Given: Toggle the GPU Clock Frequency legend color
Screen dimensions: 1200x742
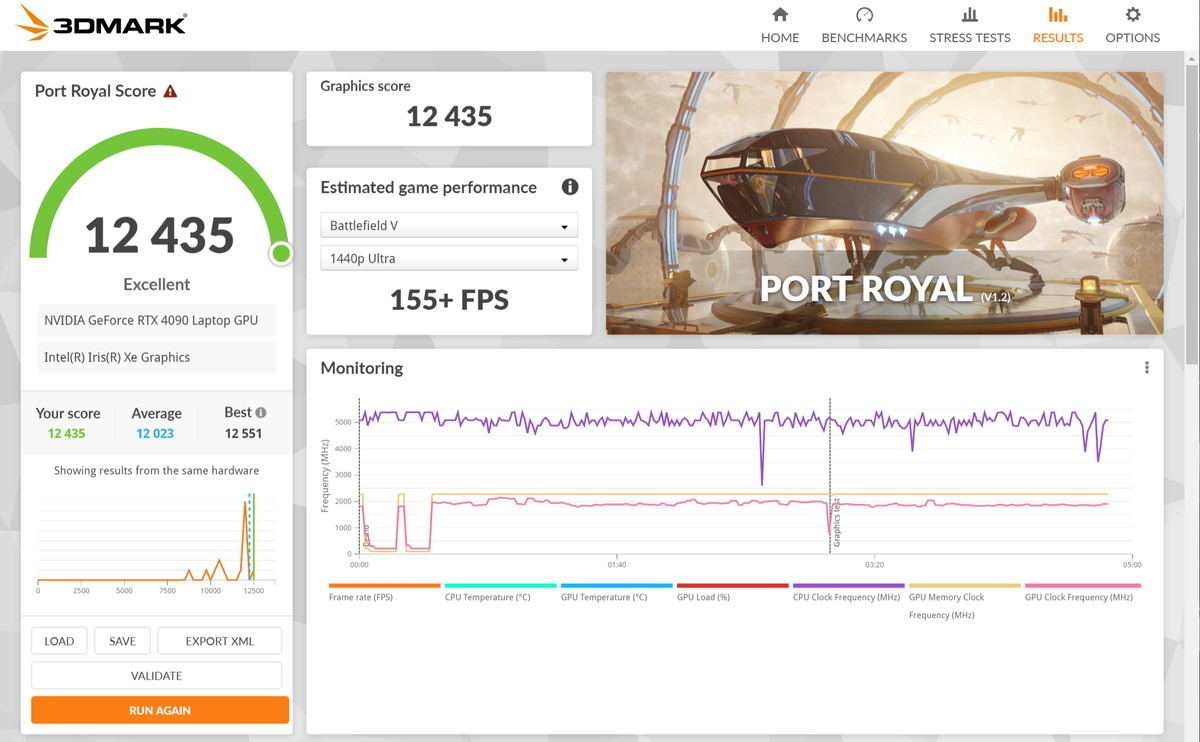Looking at the screenshot, I should [x=1082, y=586].
